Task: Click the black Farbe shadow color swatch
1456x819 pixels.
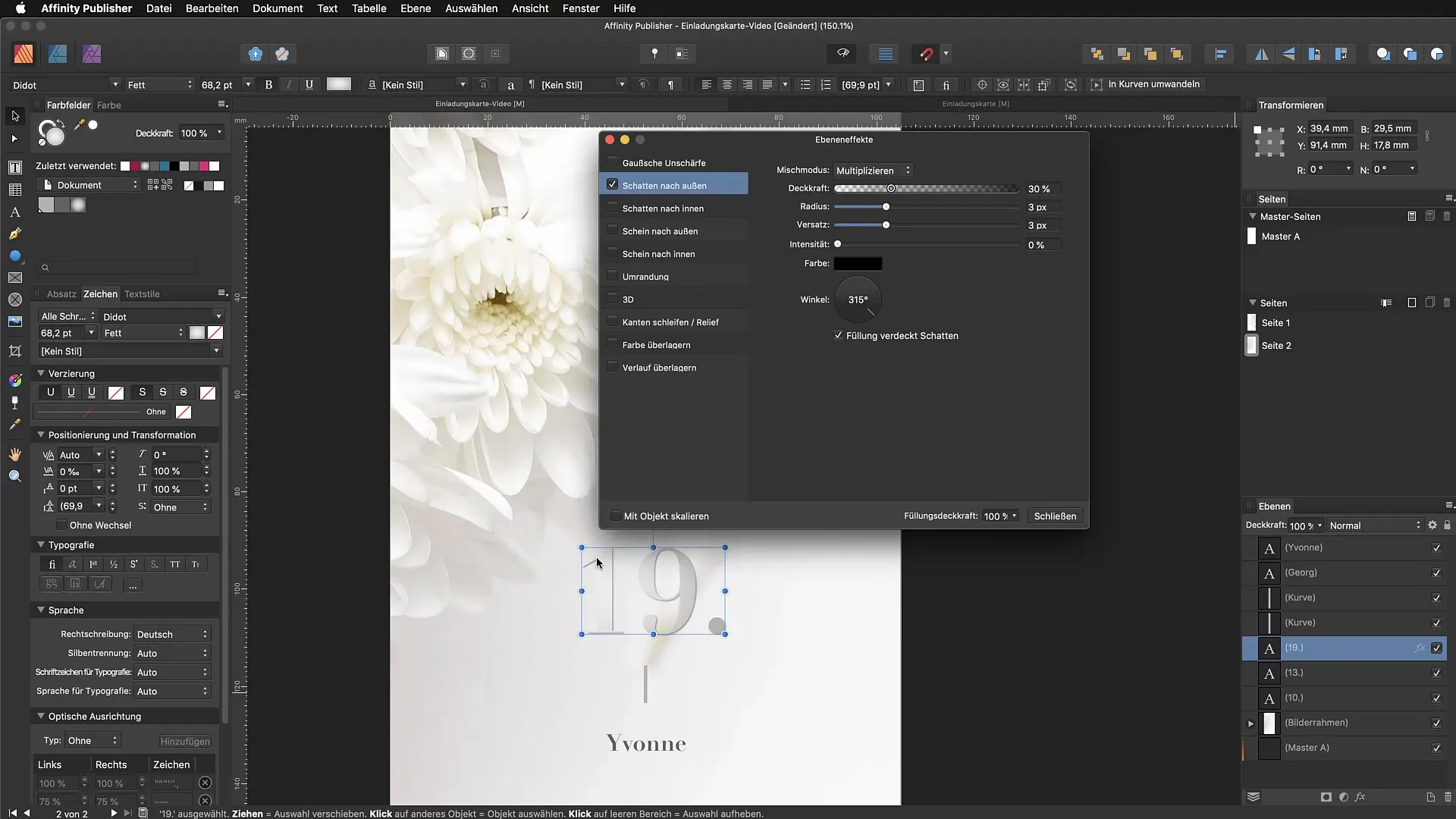Action: click(x=858, y=263)
